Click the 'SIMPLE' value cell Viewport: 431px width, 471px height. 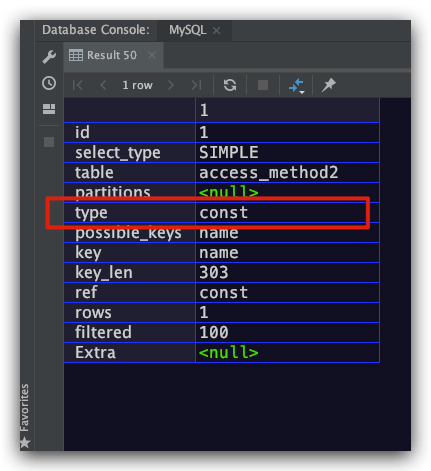287,153
